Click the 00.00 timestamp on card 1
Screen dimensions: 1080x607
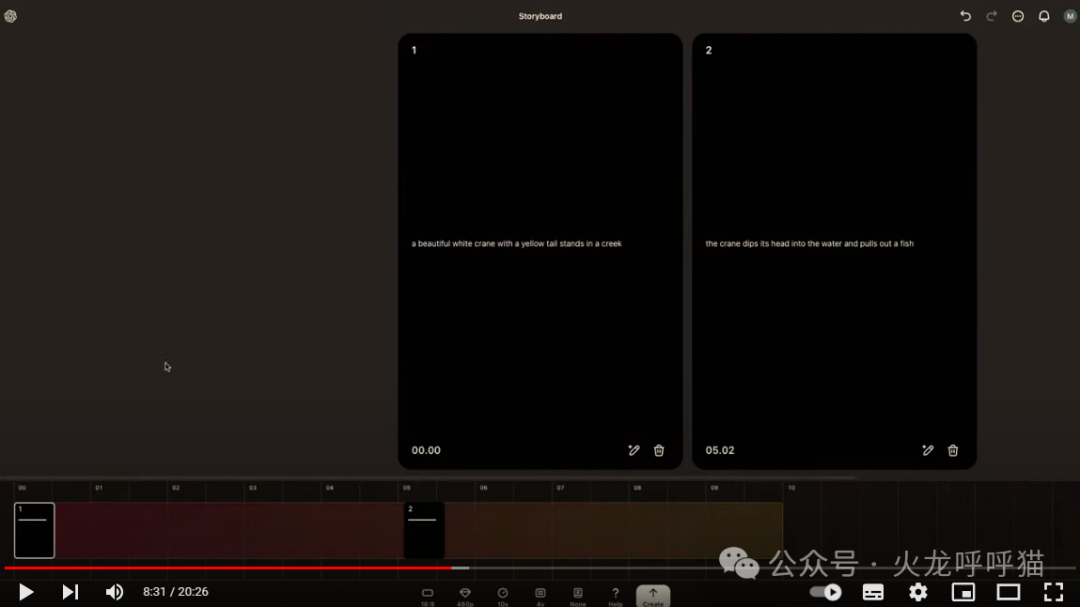(x=426, y=451)
